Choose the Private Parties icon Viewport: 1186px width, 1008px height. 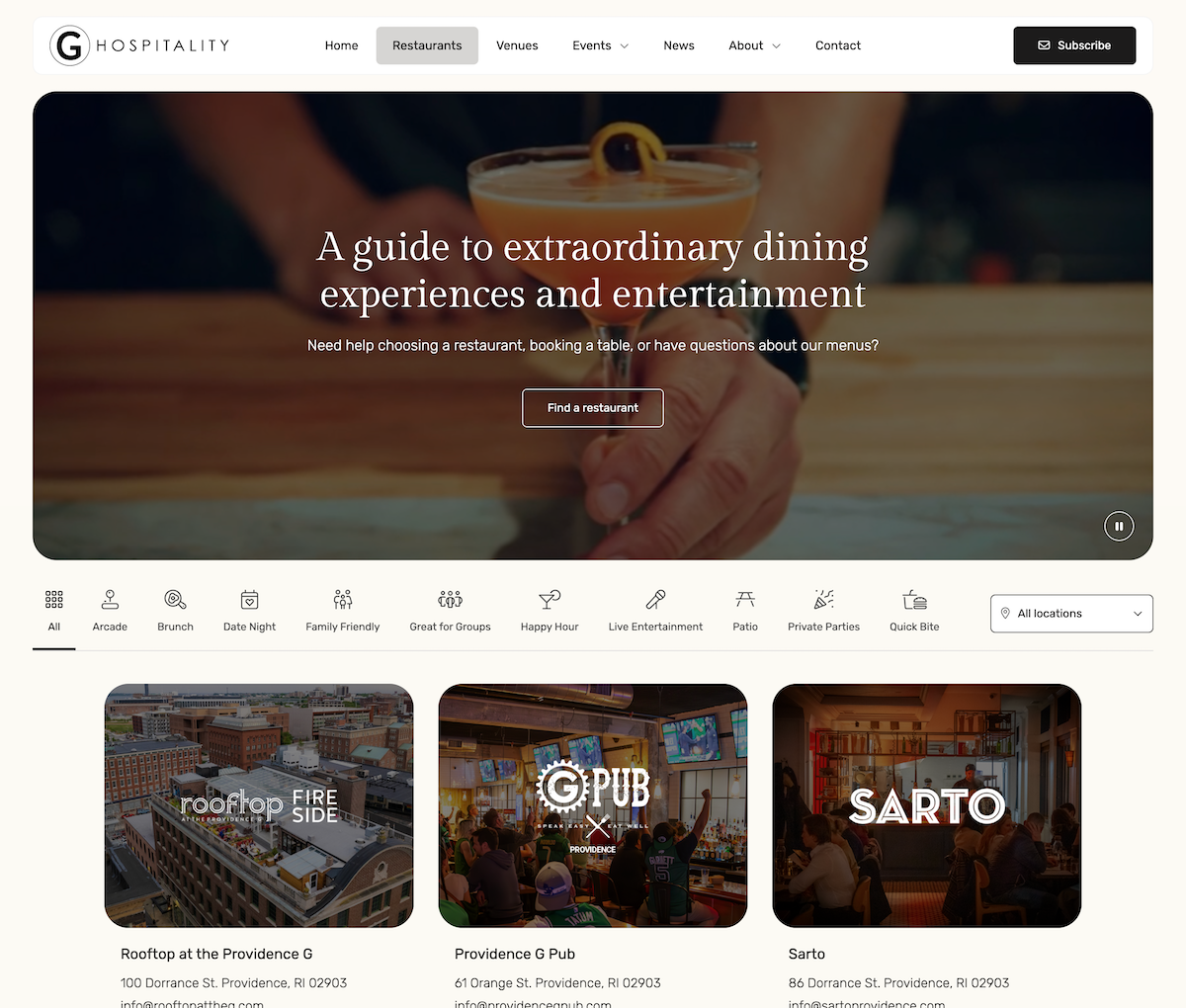pos(823,600)
